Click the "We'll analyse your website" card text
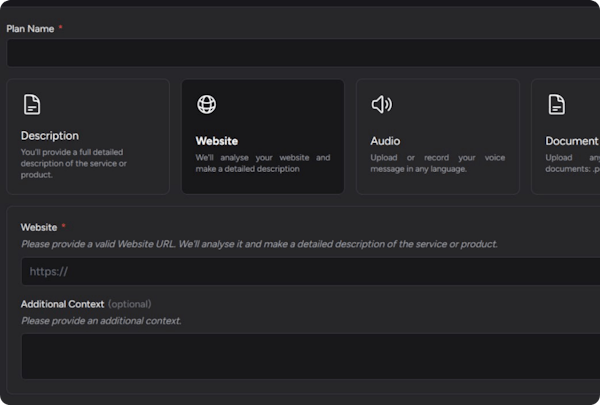 coord(262,163)
